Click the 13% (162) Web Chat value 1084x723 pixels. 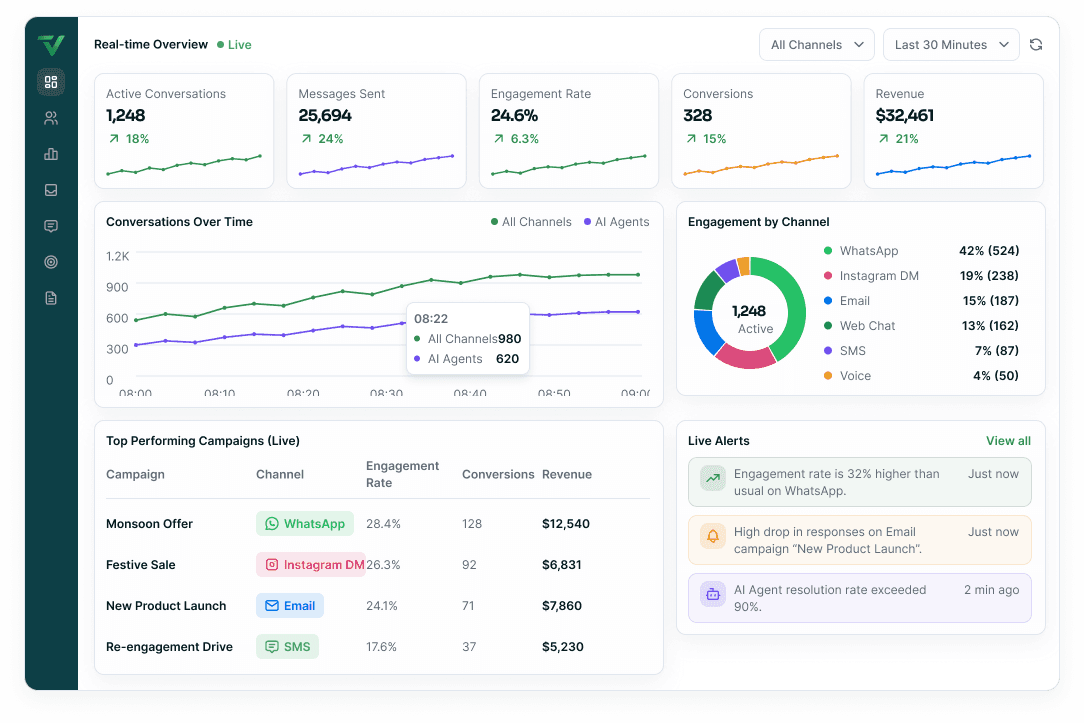990,326
